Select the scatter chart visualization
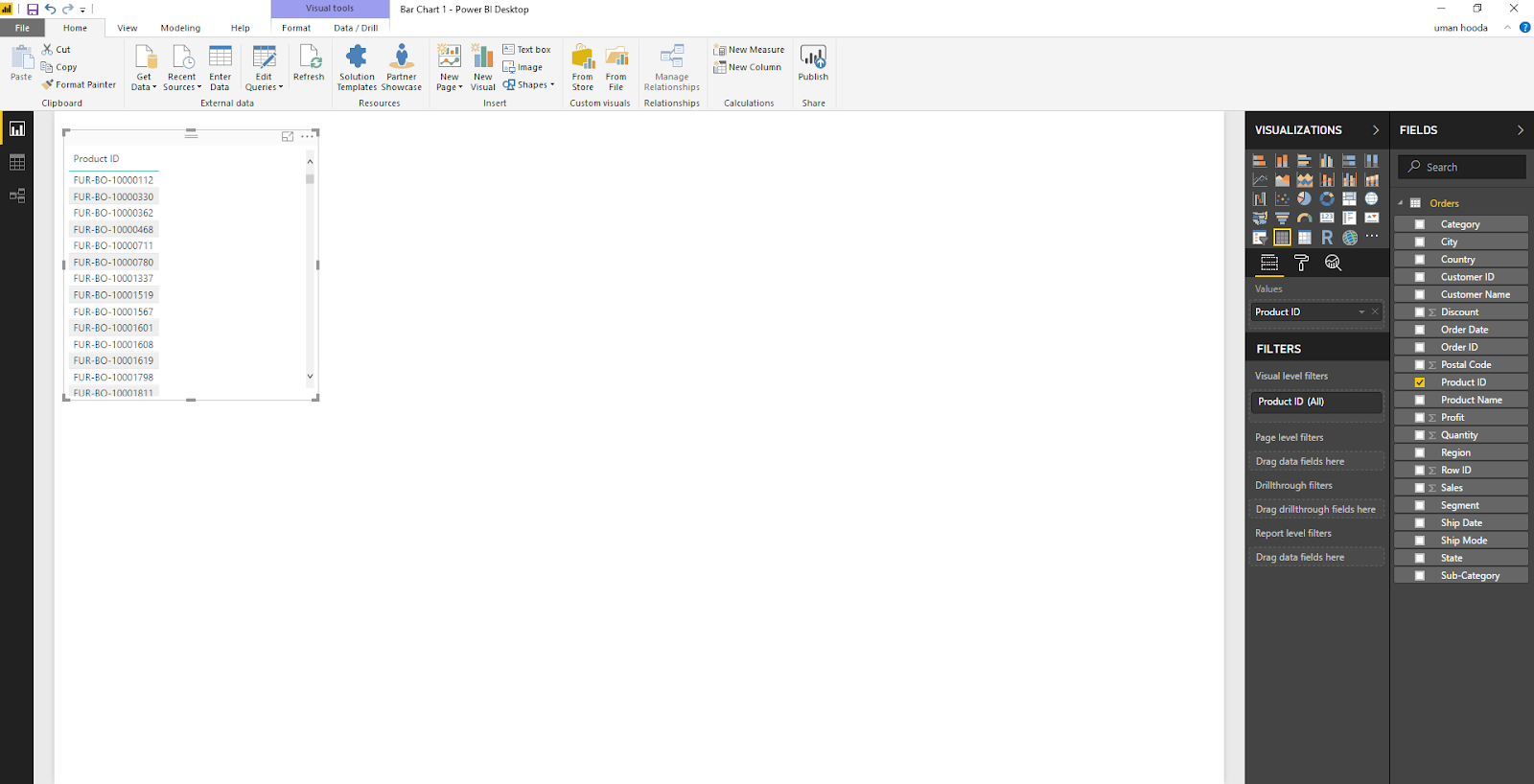Screen dimensions: 1534x784 click(1283, 198)
